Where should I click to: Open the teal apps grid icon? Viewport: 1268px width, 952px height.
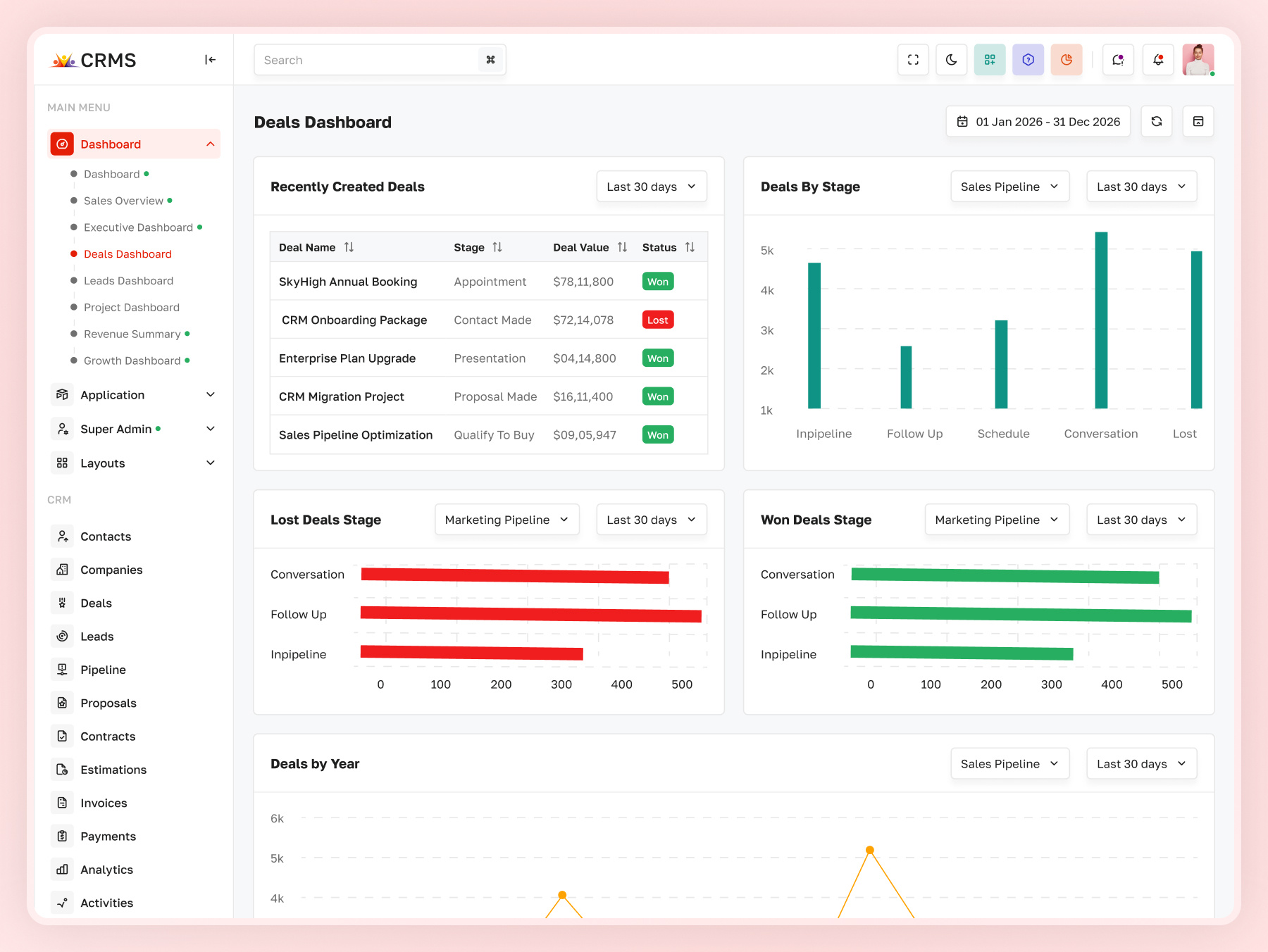coord(990,60)
